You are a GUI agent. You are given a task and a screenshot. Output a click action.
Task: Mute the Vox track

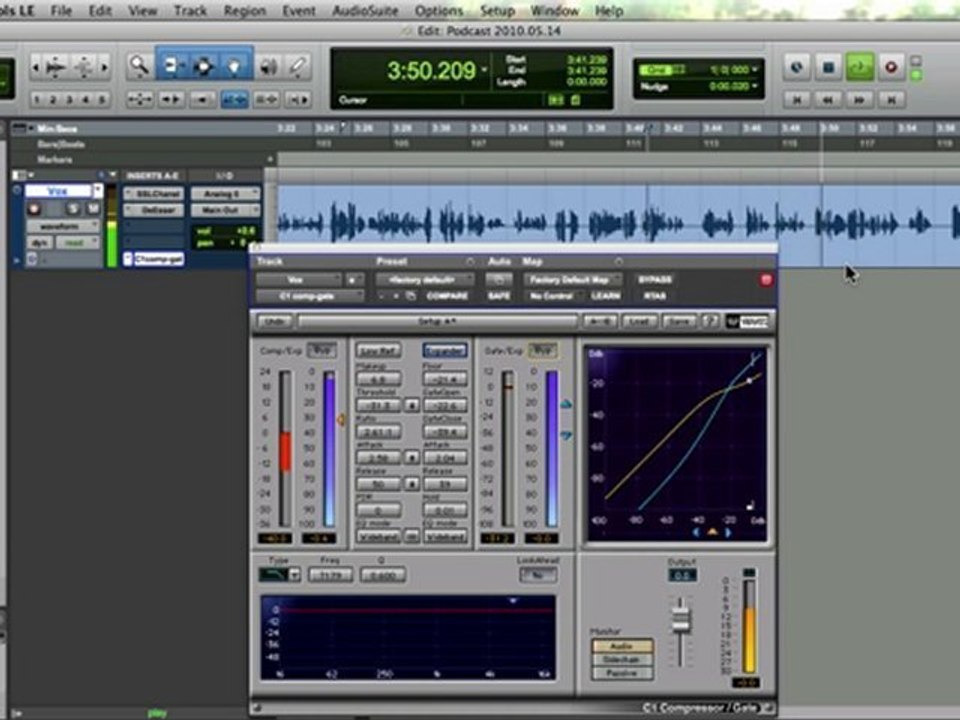[x=92, y=209]
